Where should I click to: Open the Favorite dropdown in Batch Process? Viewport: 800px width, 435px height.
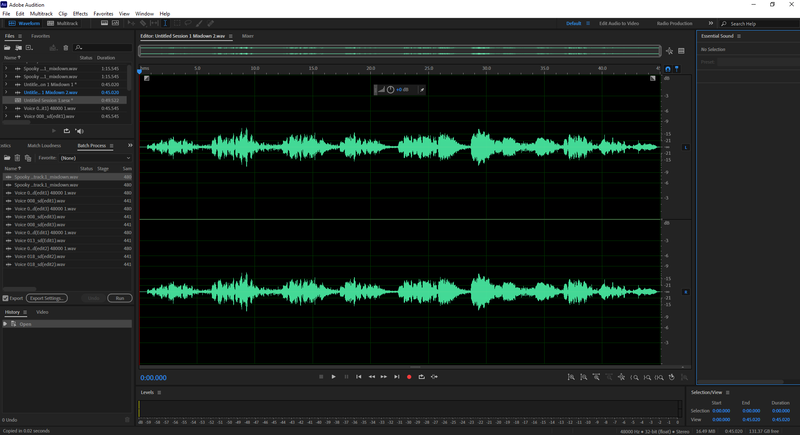click(x=95, y=157)
